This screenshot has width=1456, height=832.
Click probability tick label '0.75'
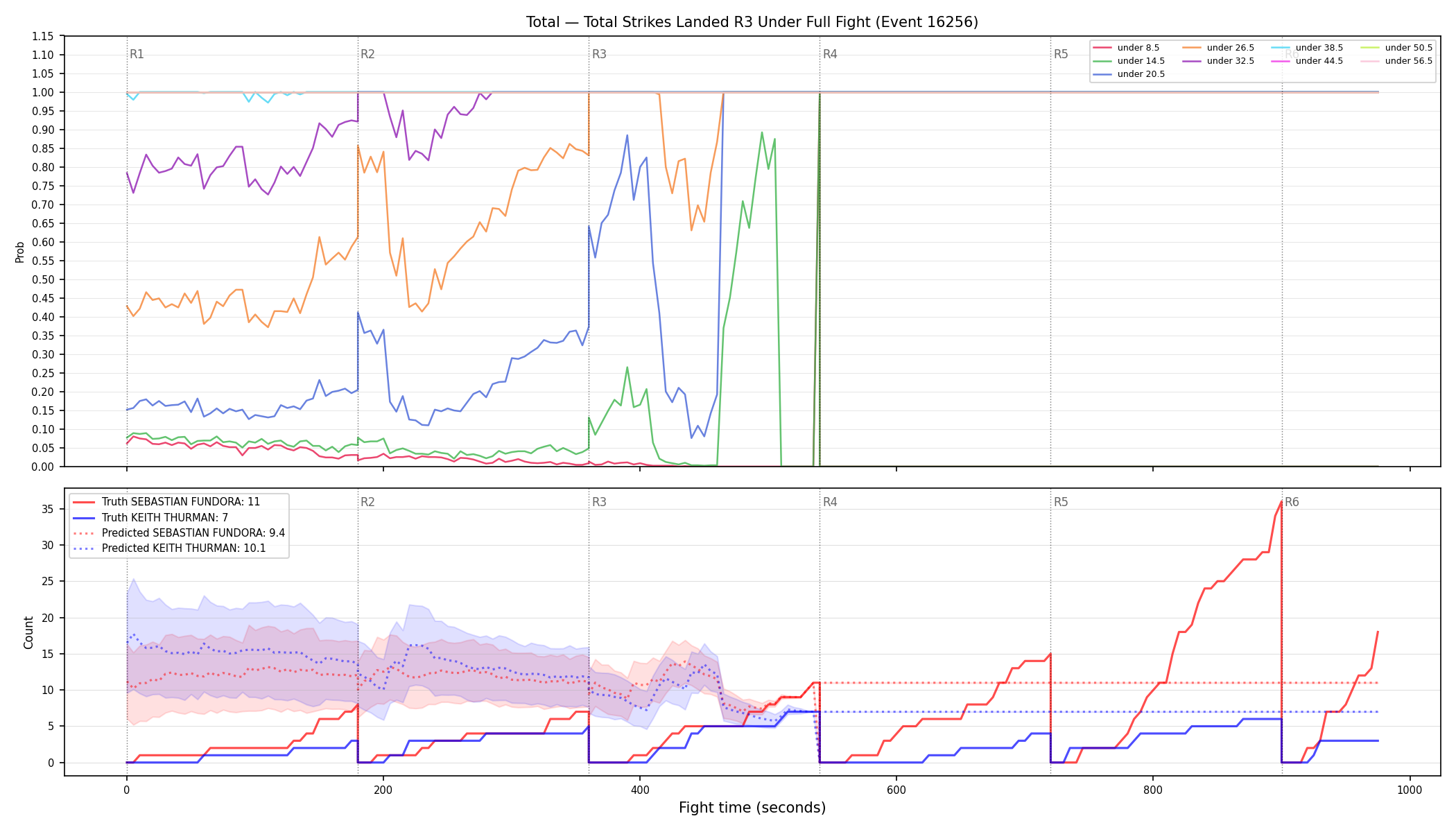tap(43, 186)
